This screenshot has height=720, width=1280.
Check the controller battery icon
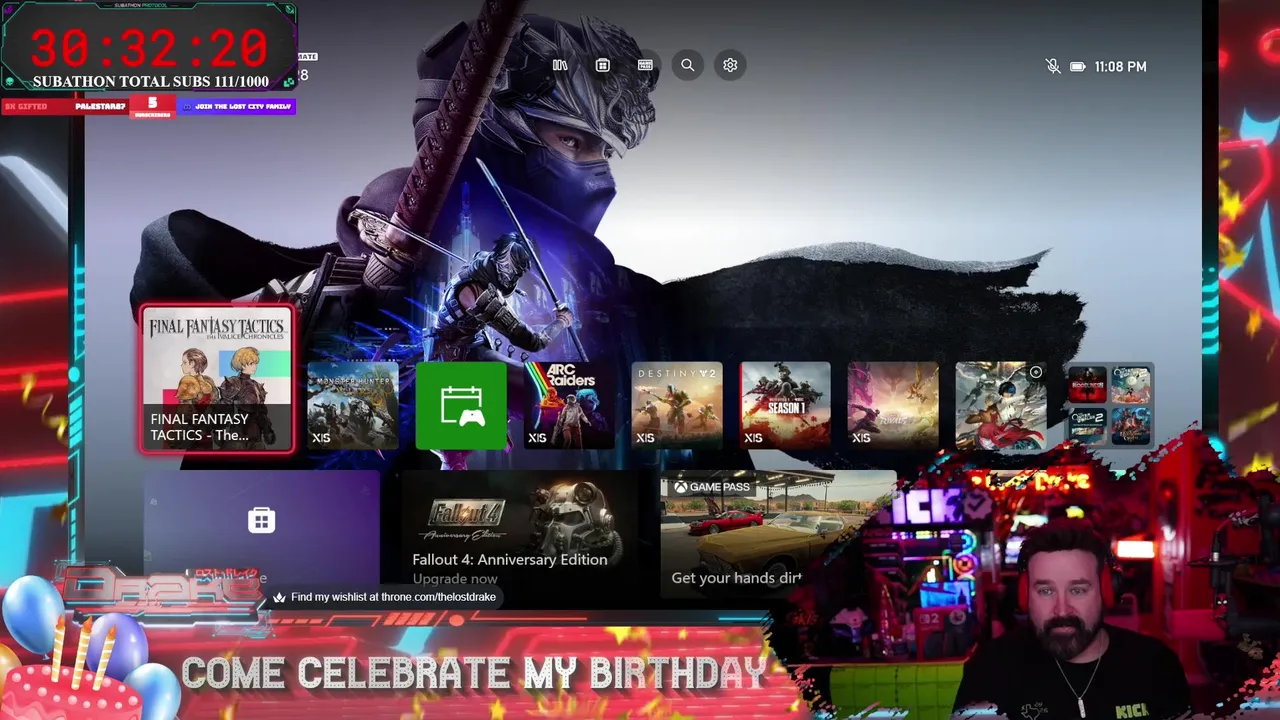pos(1077,66)
